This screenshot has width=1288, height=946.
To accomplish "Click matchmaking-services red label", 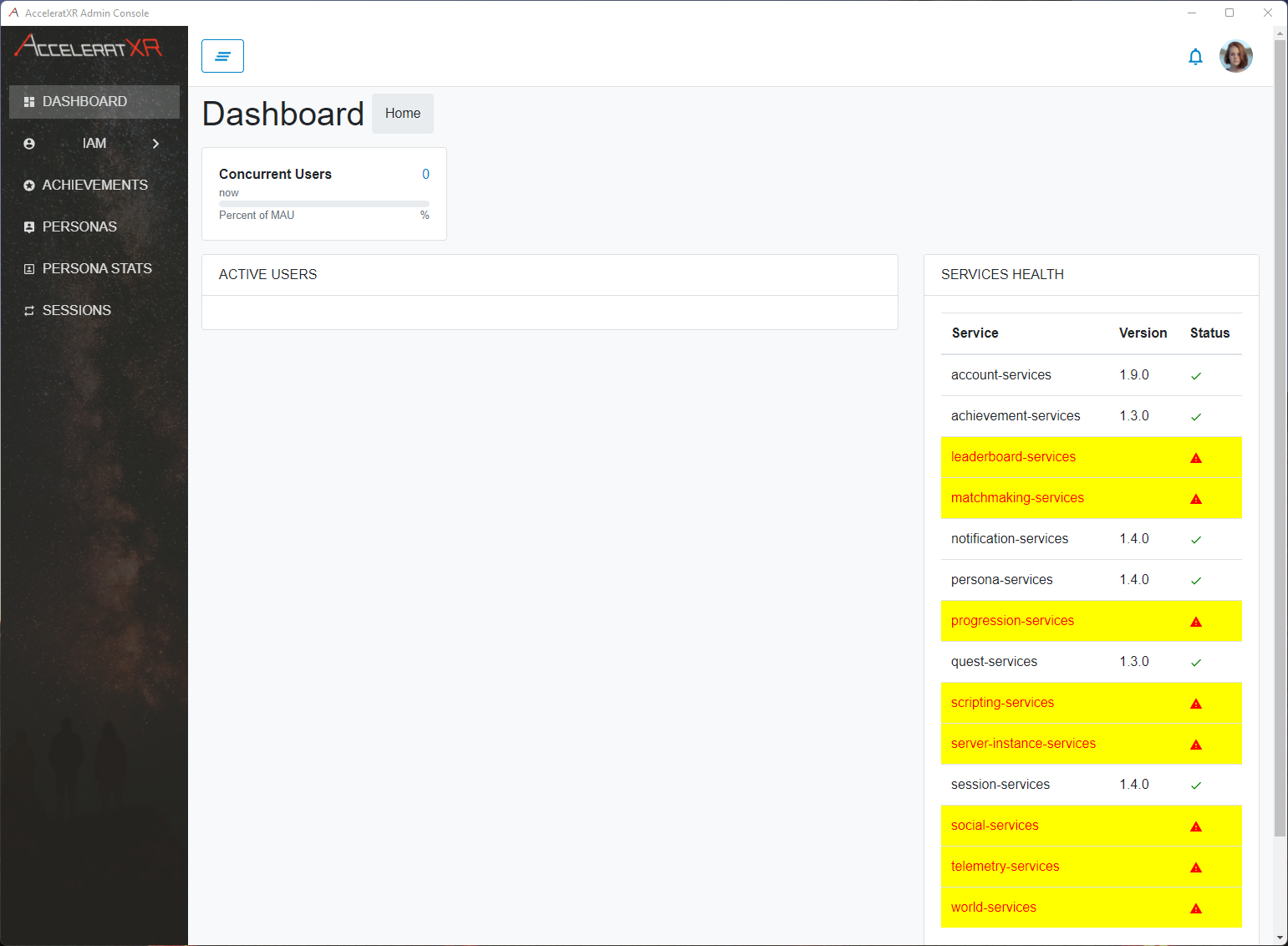I will (x=1017, y=498).
